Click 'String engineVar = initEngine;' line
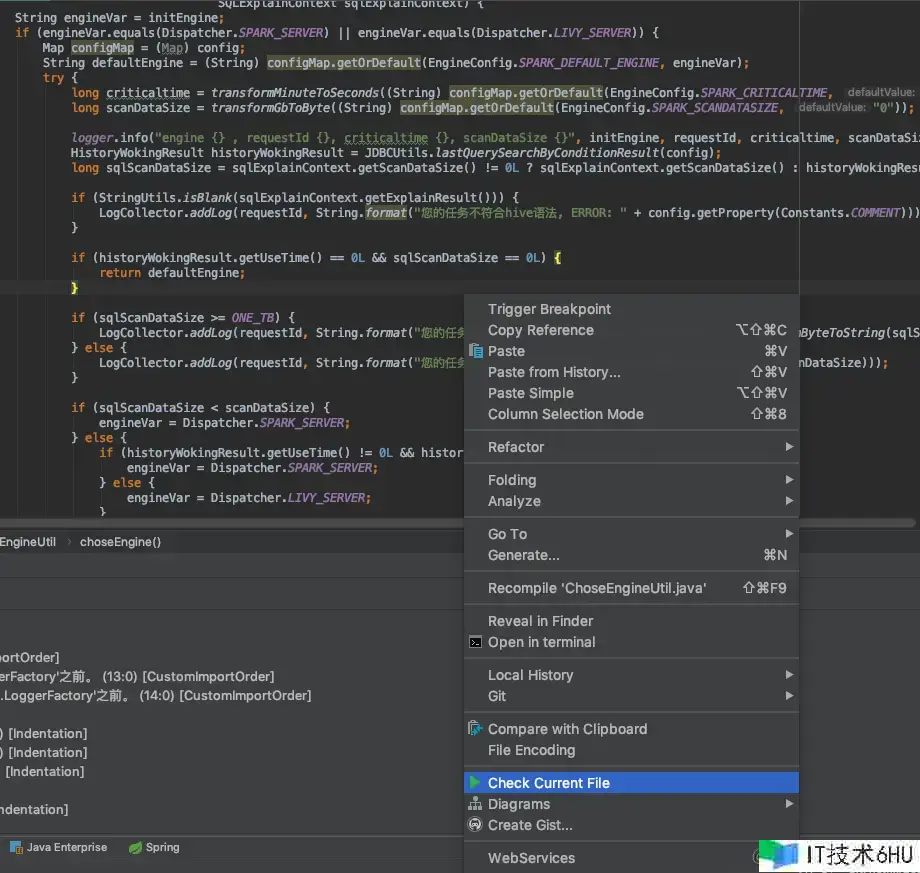920x873 pixels. (119, 18)
